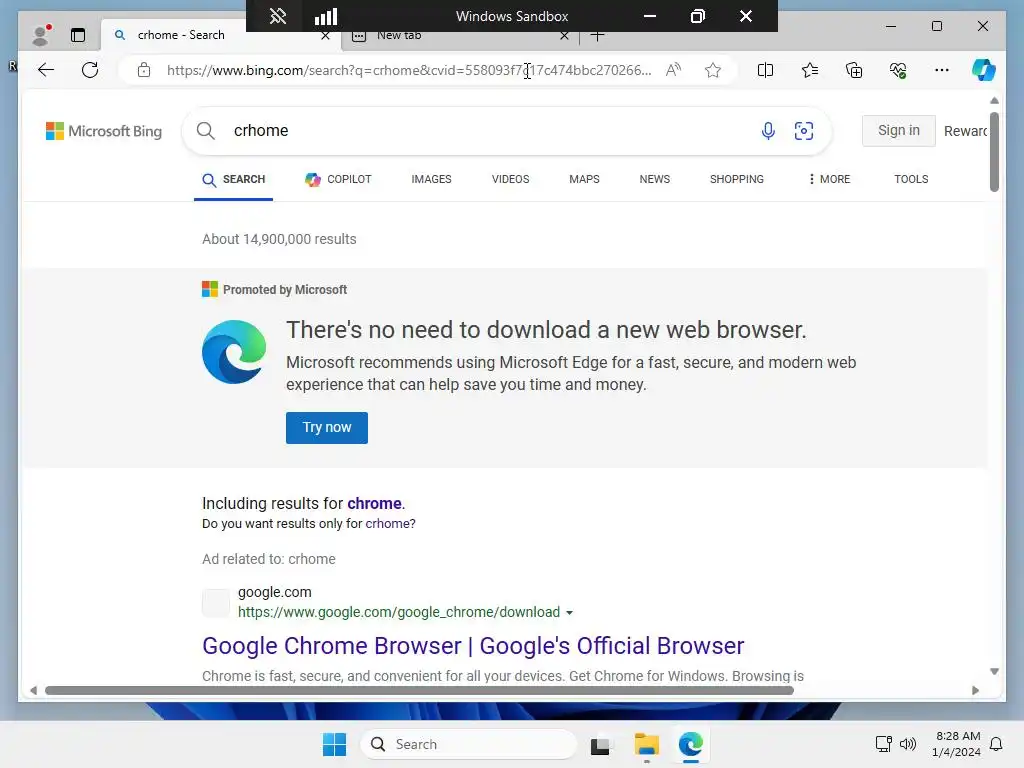1024x768 pixels.
Task: Open the Favorites list icon
Action: coord(810,70)
